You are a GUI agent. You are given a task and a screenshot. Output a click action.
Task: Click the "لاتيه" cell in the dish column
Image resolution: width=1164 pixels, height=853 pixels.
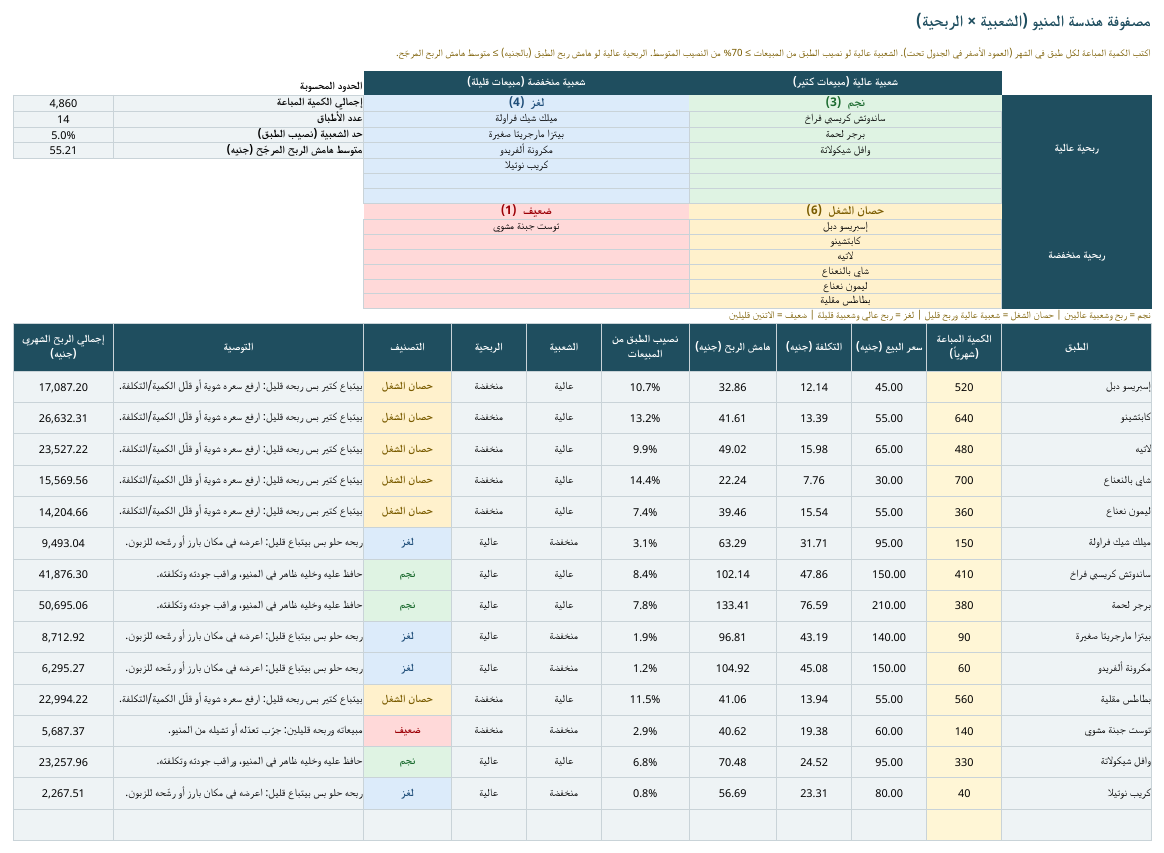coord(1076,449)
